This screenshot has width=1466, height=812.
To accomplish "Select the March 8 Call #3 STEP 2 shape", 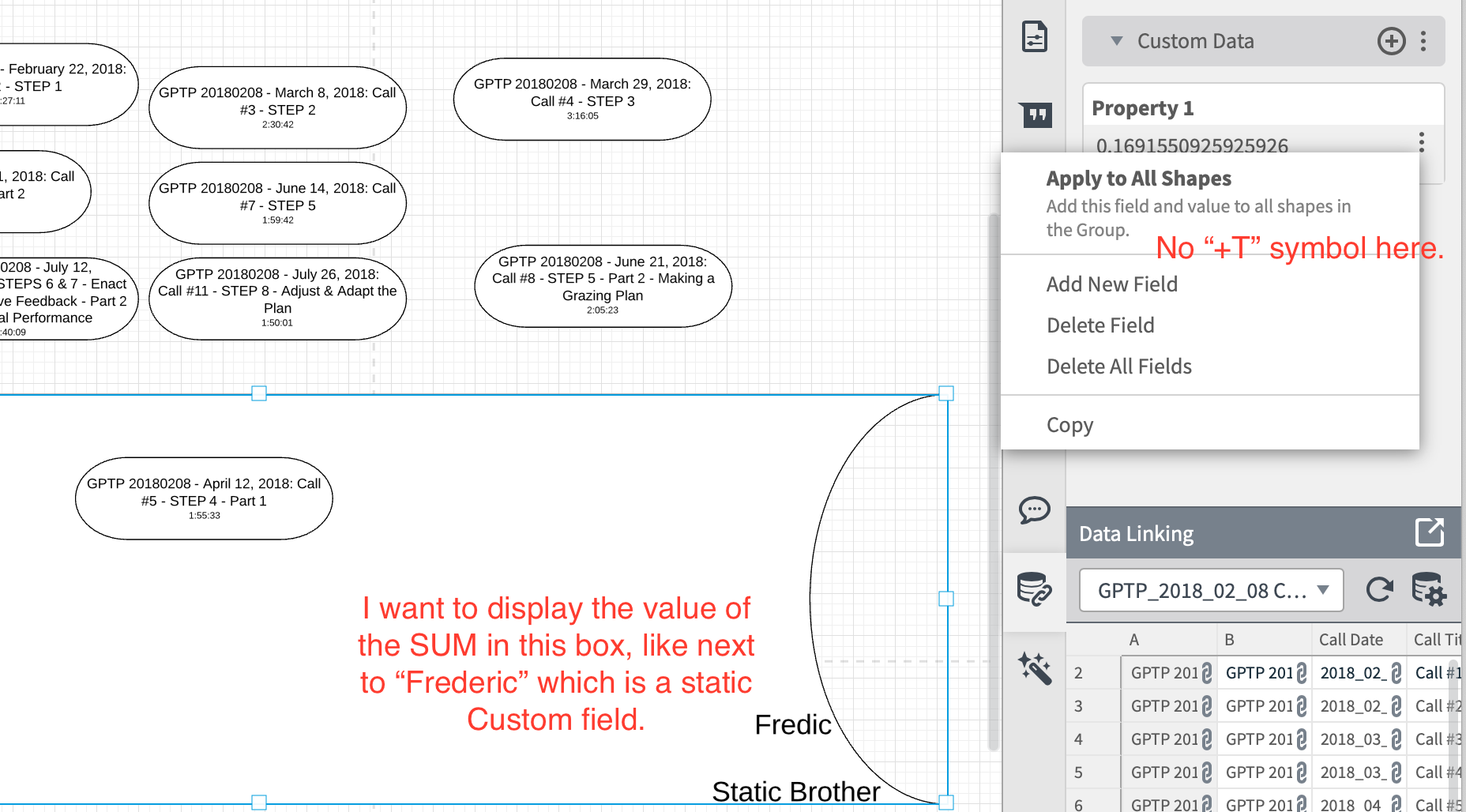I will [x=277, y=107].
